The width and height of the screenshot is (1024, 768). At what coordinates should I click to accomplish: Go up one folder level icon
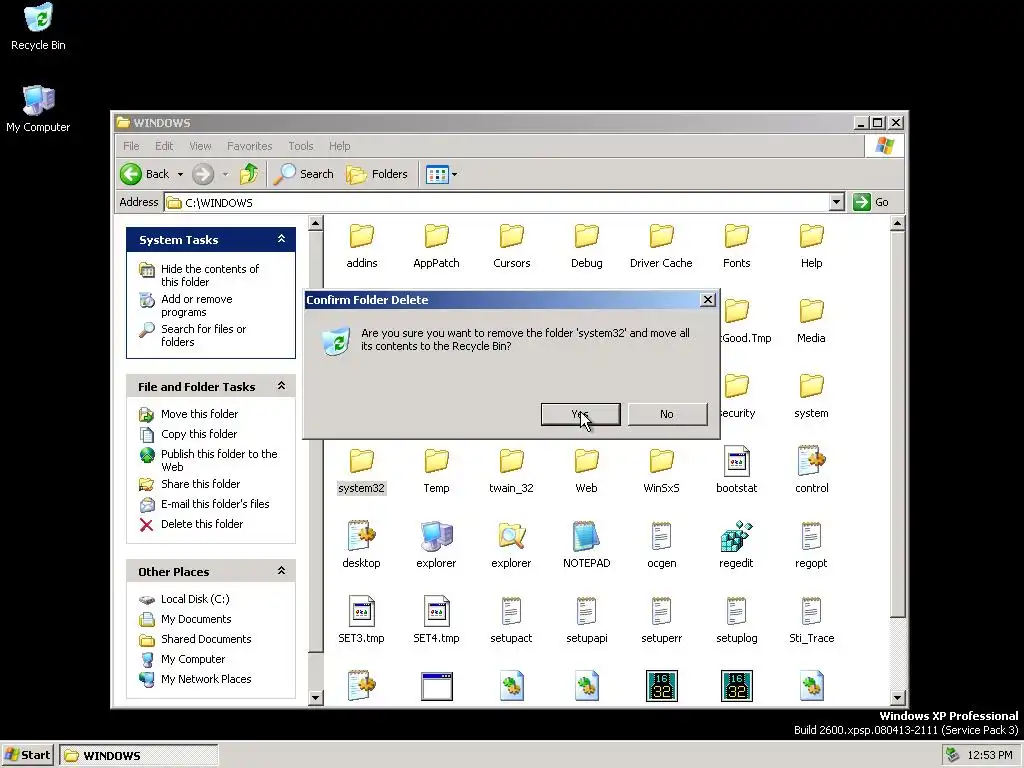tap(249, 174)
